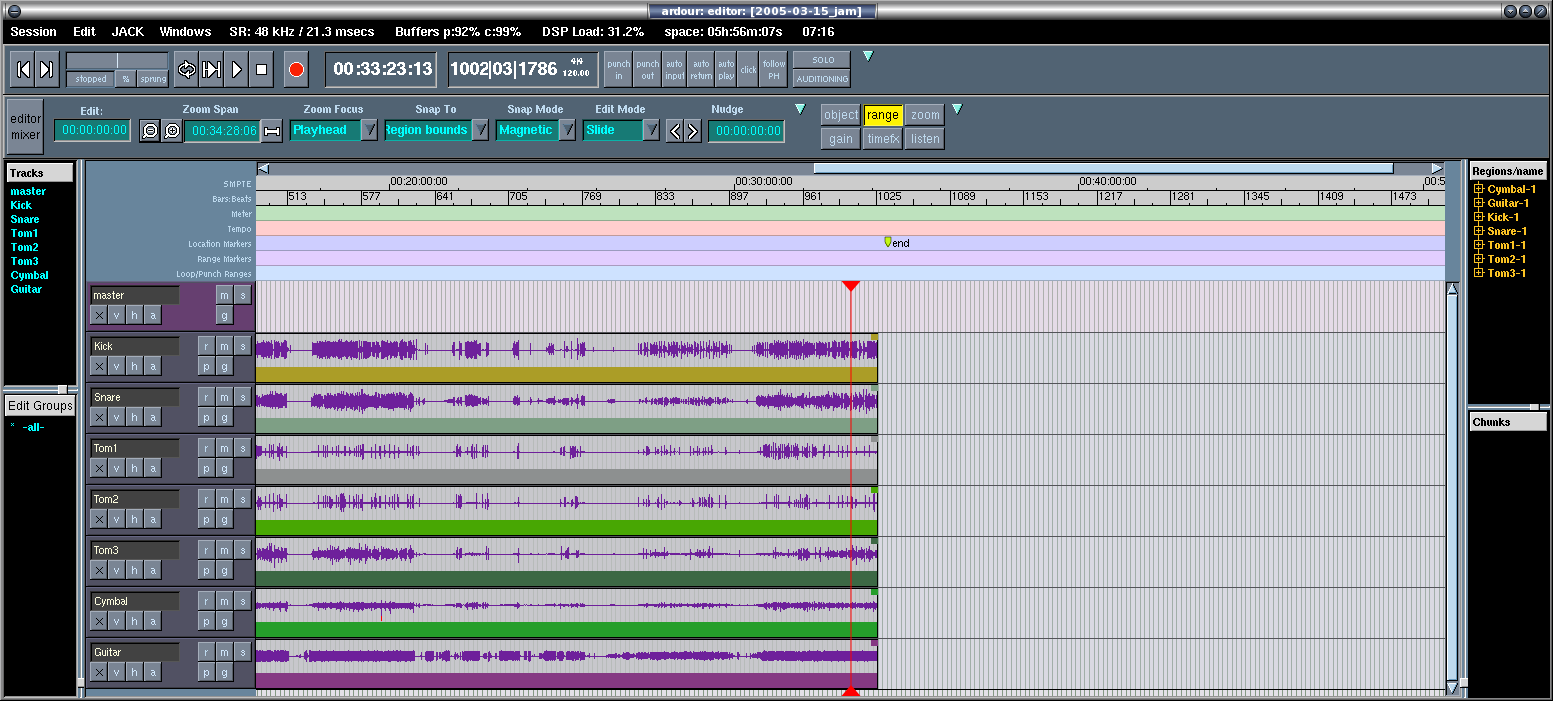The height and width of the screenshot is (701, 1553).
Task: Enable the punch in toggle
Action: pos(619,69)
